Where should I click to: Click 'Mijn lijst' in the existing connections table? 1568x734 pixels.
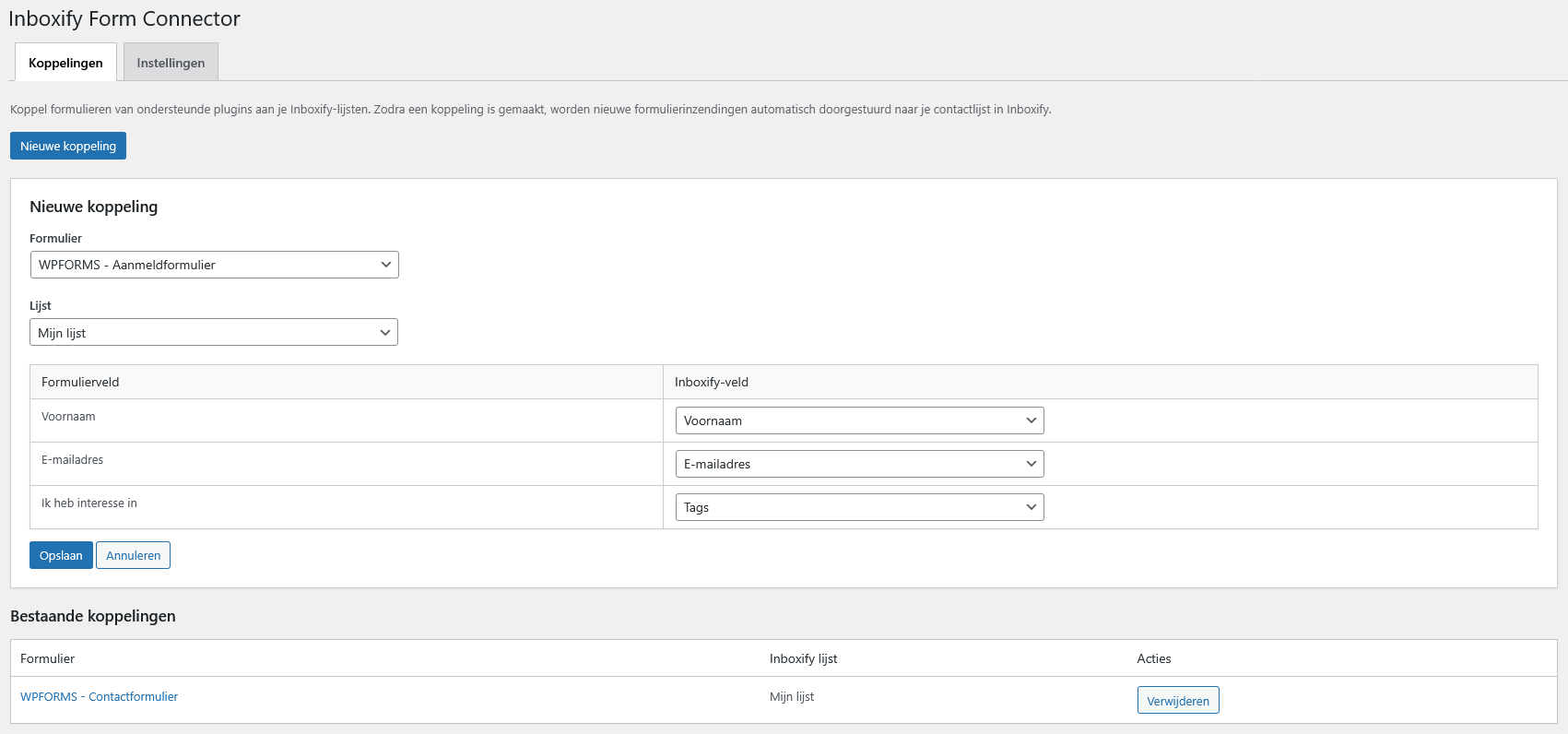click(792, 696)
